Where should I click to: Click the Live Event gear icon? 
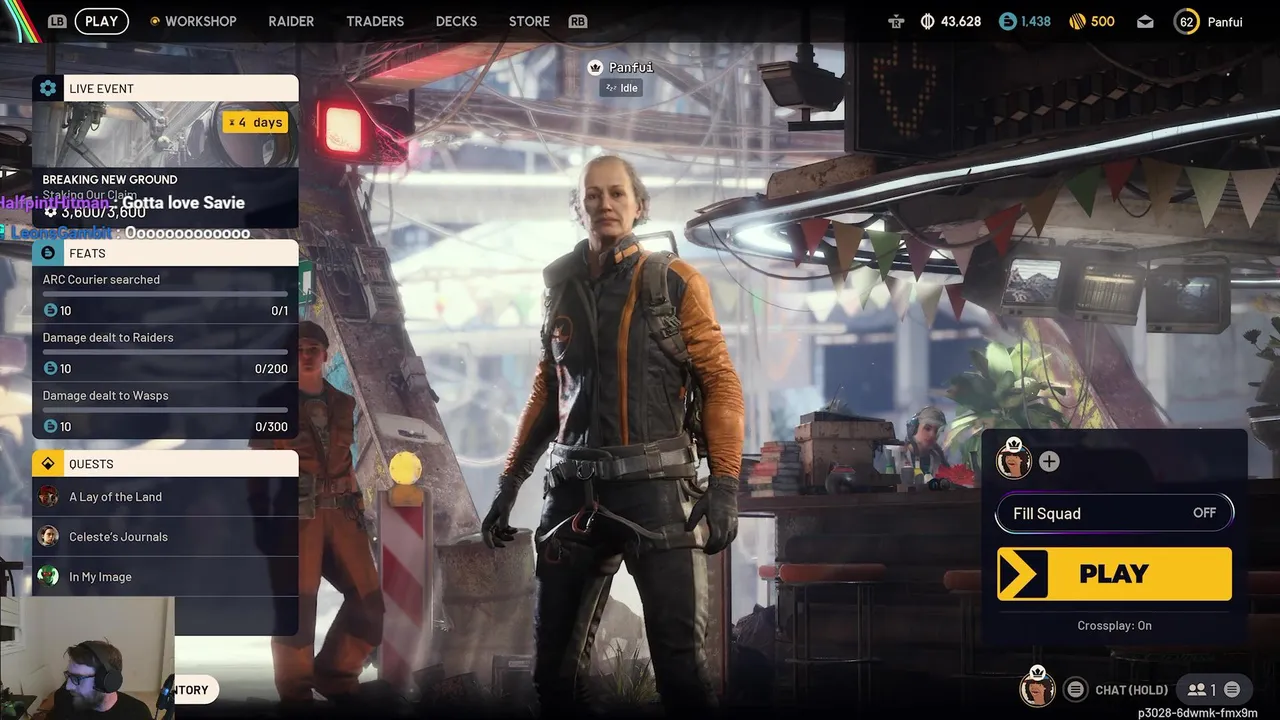tap(48, 88)
